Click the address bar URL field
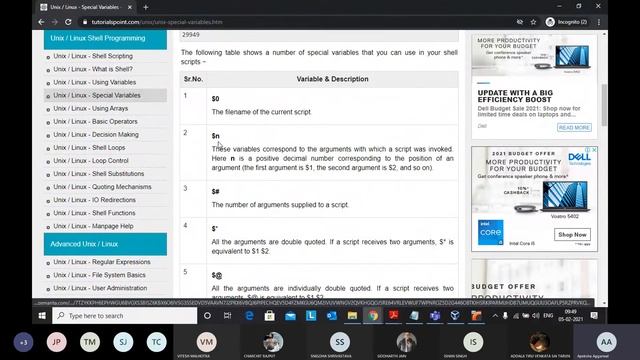The height and width of the screenshot is (360, 640). click(x=298, y=22)
